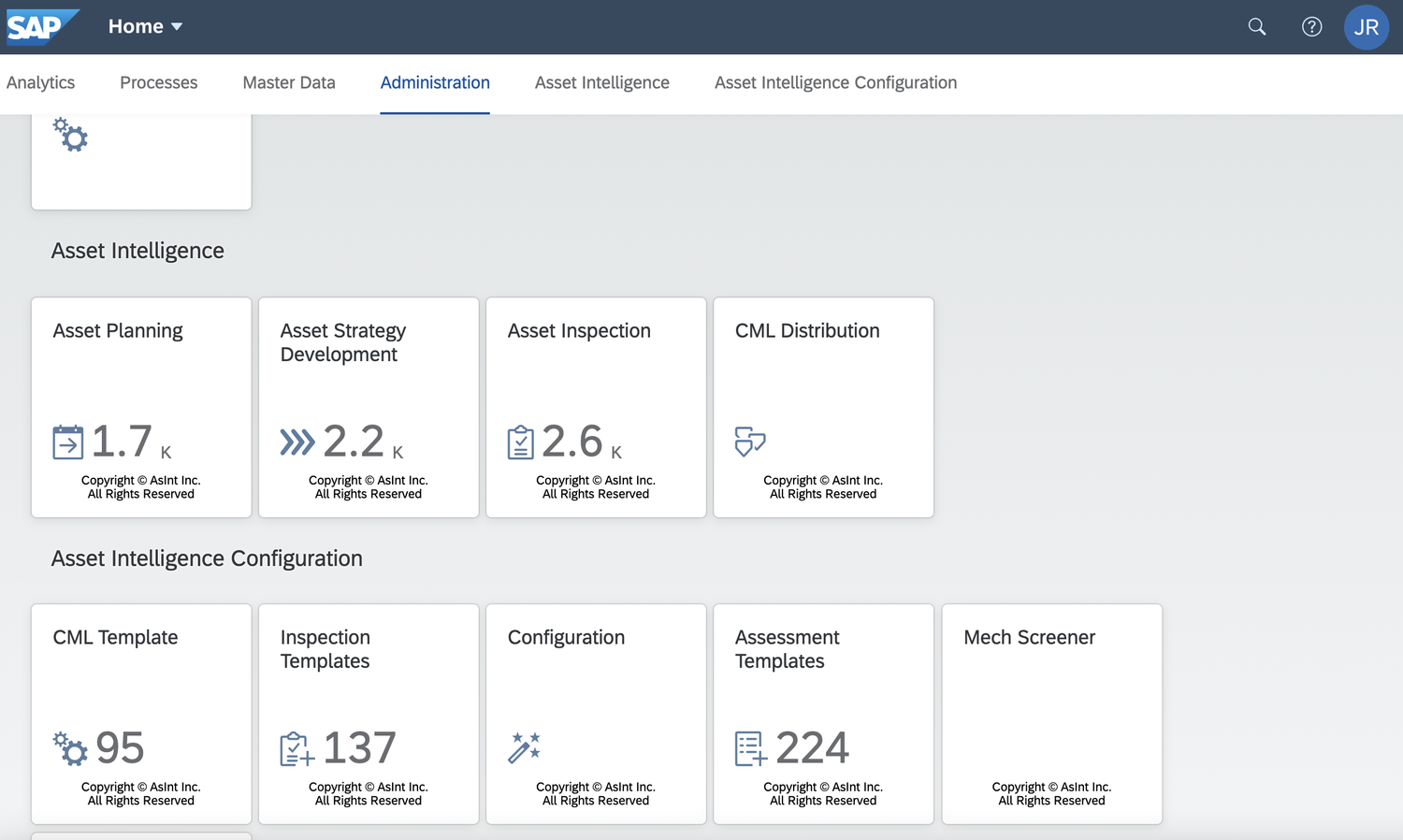Switch to the Asset Intelligence tab
Image resolution: width=1403 pixels, height=840 pixels.
tap(602, 83)
